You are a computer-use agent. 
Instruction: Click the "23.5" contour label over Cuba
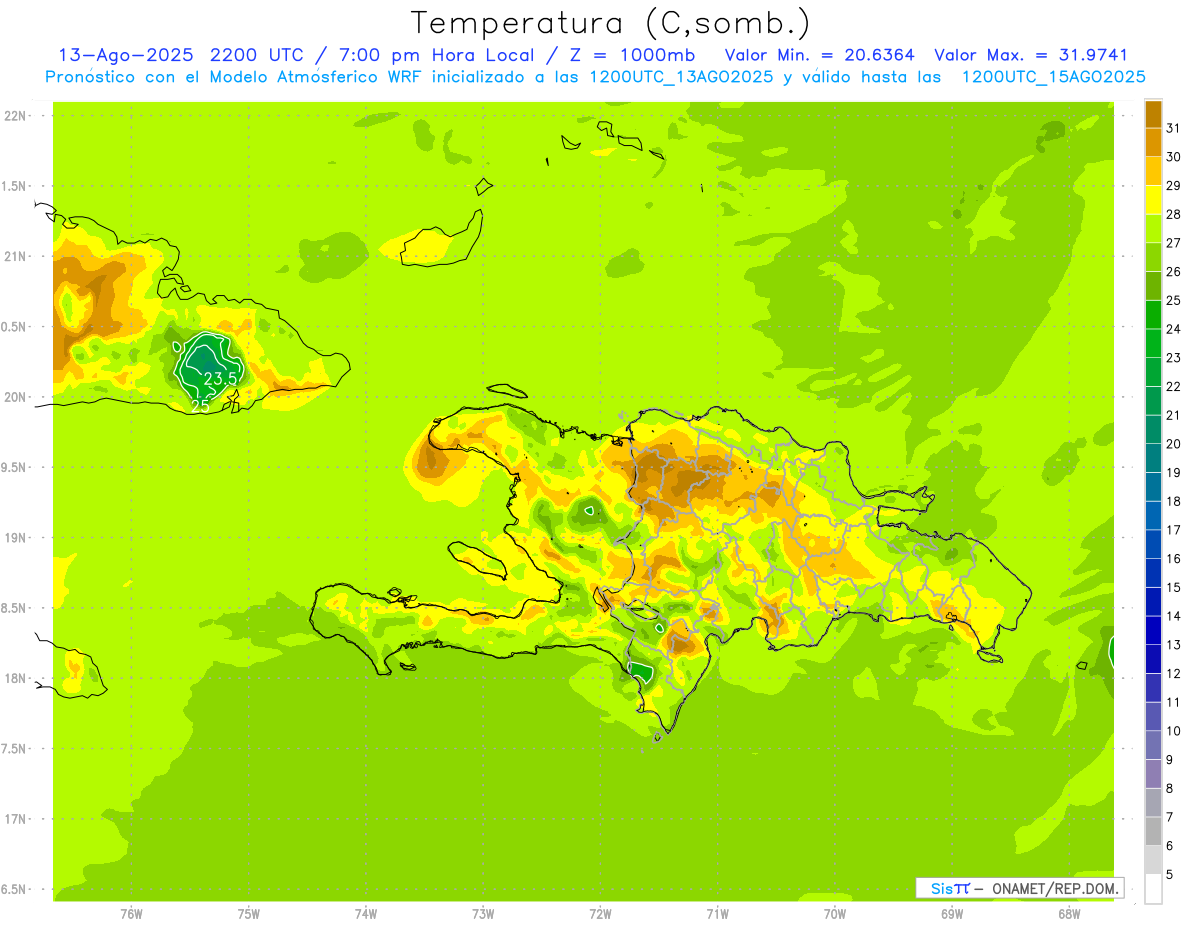(220, 379)
